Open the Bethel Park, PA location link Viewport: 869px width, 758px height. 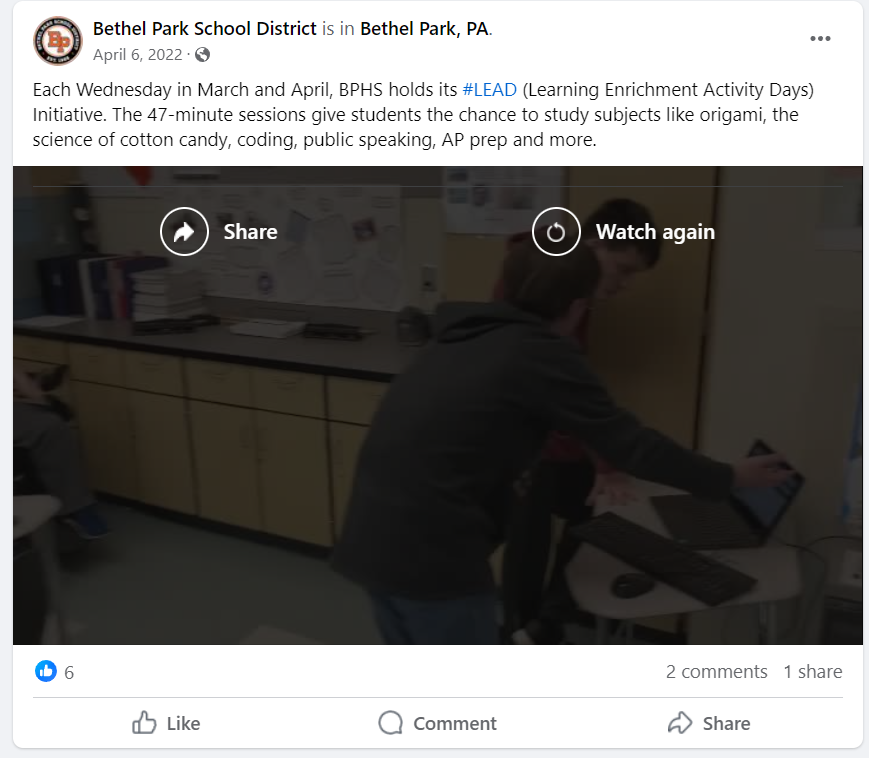[x=425, y=28]
